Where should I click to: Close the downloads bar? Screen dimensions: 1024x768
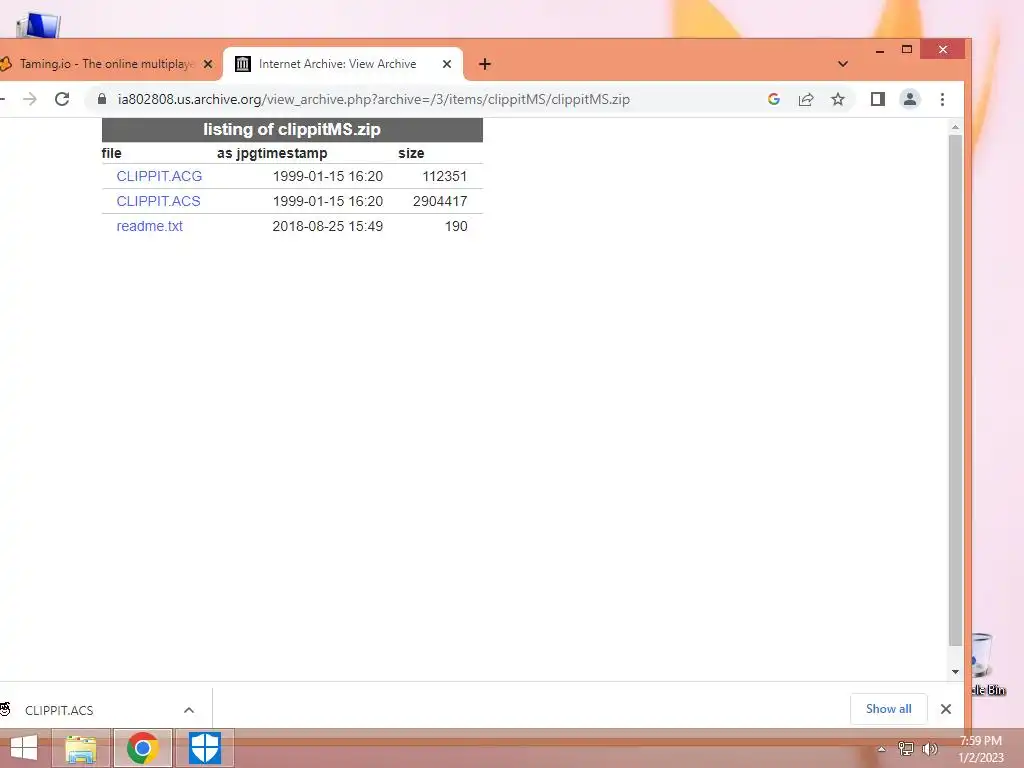[x=945, y=709]
